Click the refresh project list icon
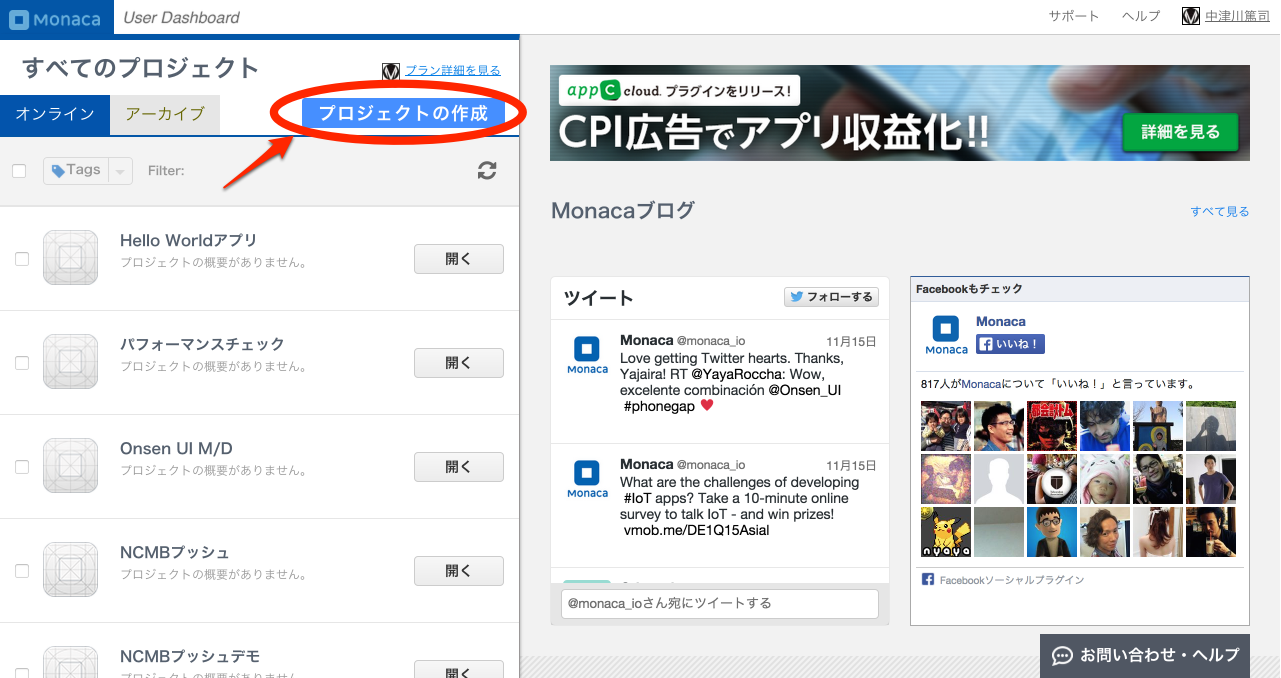1281x678 pixels. tap(487, 171)
